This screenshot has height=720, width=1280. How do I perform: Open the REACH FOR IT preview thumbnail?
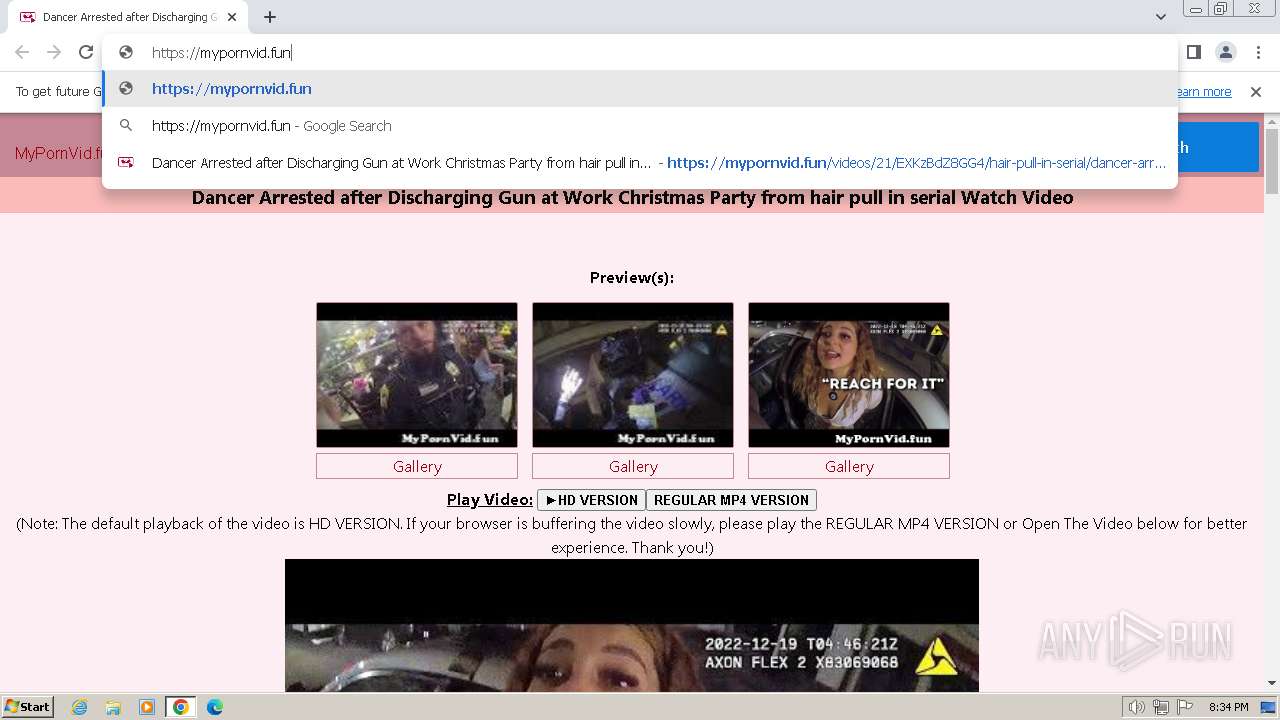[x=849, y=375]
